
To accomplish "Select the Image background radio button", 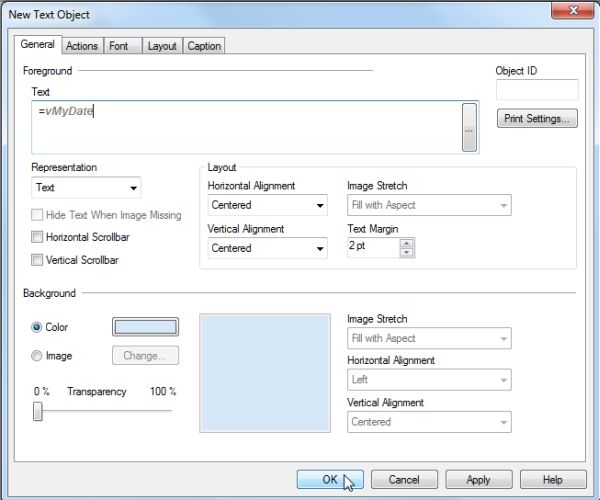I will (38, 355).
